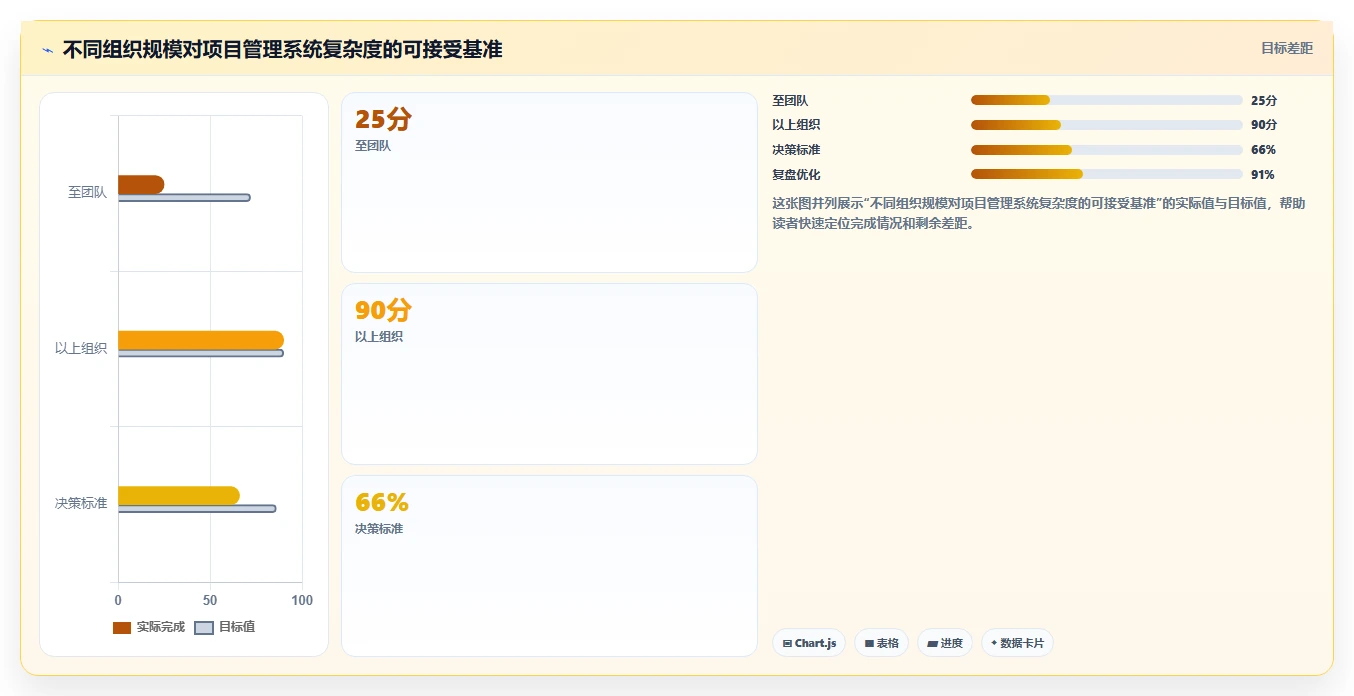
Task: Click the 以上组织 progress bar
Action: coord(1106,125)
